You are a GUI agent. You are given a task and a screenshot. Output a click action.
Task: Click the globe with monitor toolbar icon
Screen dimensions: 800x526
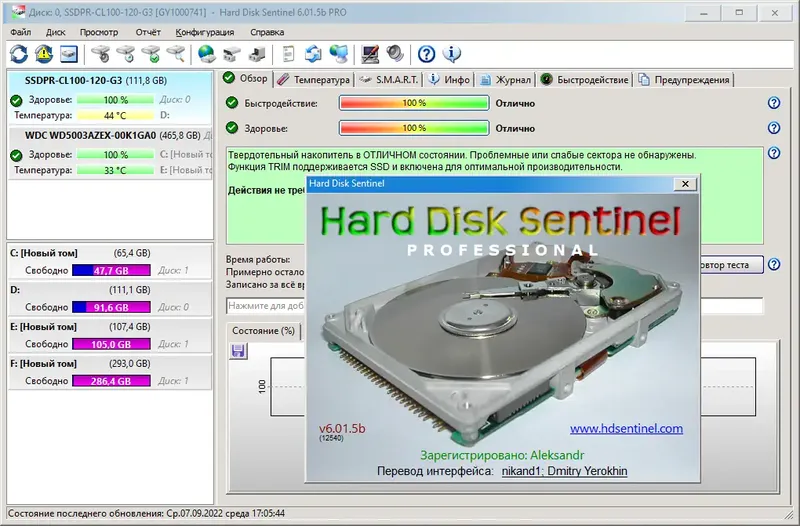coord(338,54)
